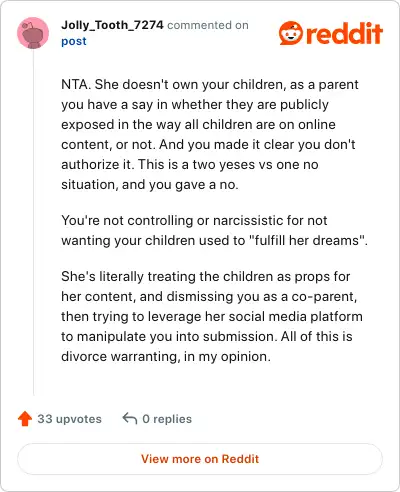Viewport: 400px width, 492px height.
Task: Click the phrase "two yeses vs one no"
Action: (255, 165)
